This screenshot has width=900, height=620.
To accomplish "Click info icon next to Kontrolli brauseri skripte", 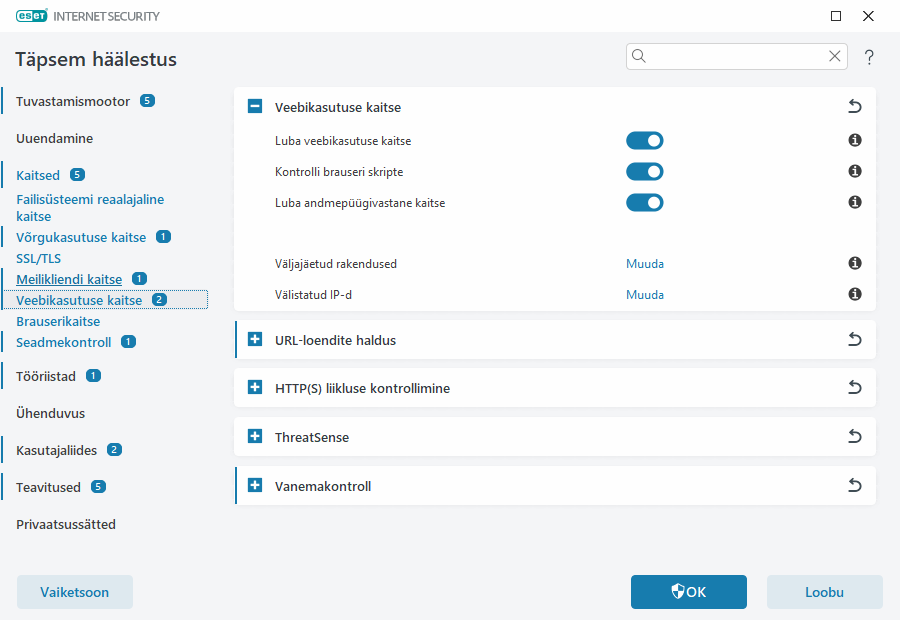I will 855,171.
